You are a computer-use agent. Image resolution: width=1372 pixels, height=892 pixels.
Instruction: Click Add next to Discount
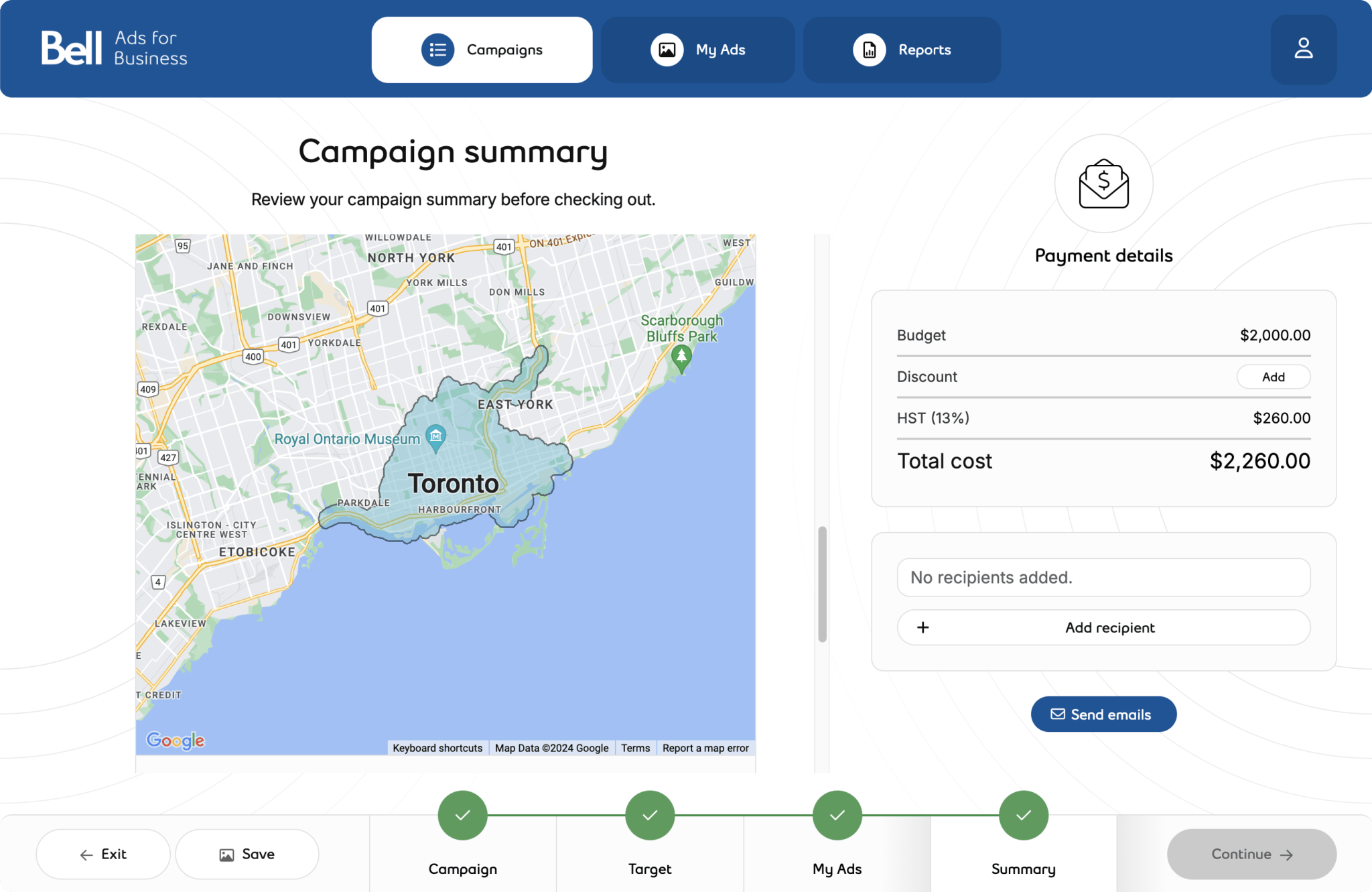(x=1272, y=377)
